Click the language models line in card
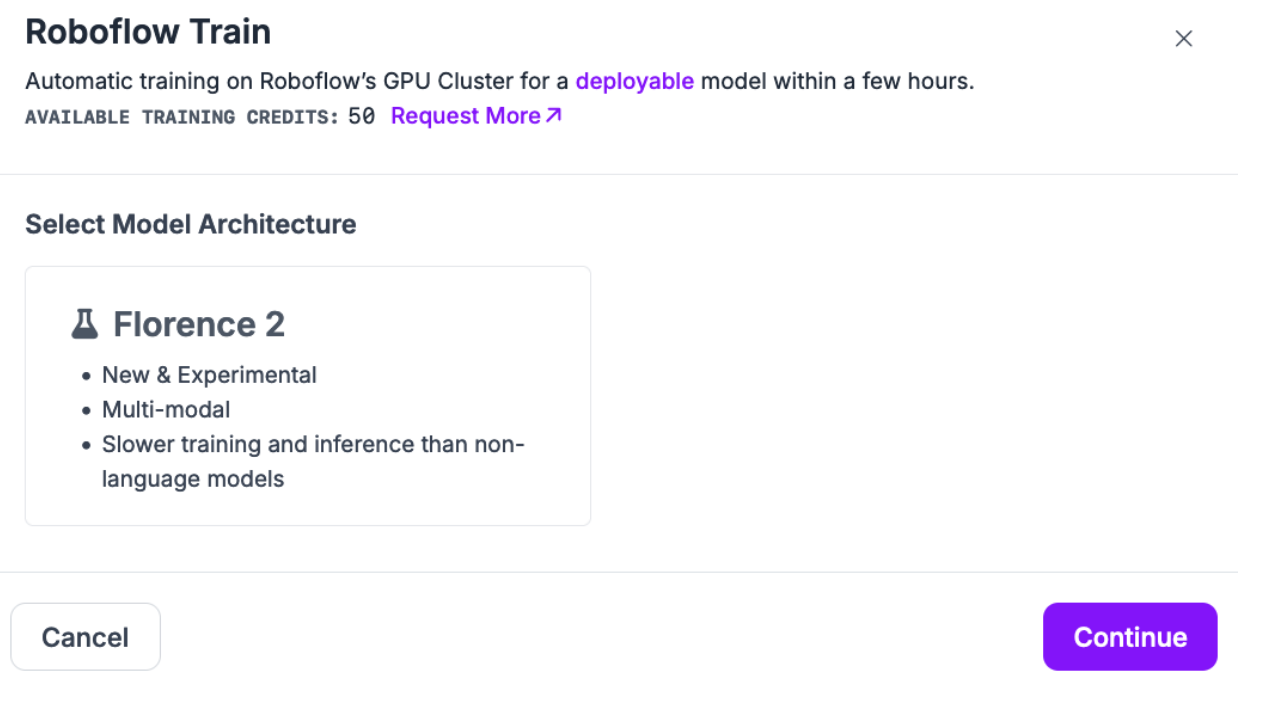Image resolution: width=1270 pixels, height=728 pixels. [193, 479]
